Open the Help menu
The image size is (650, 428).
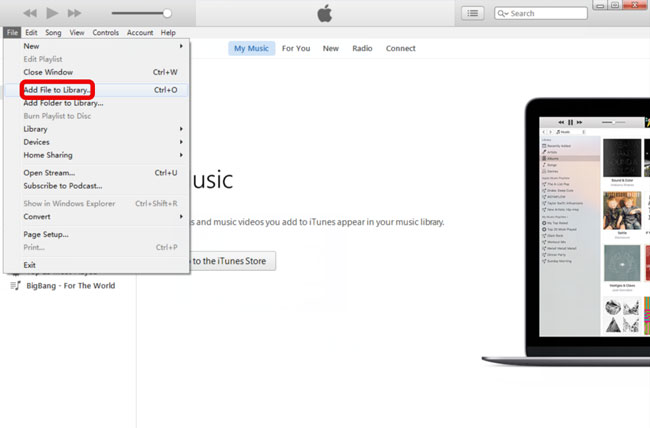tap(168, 32)
